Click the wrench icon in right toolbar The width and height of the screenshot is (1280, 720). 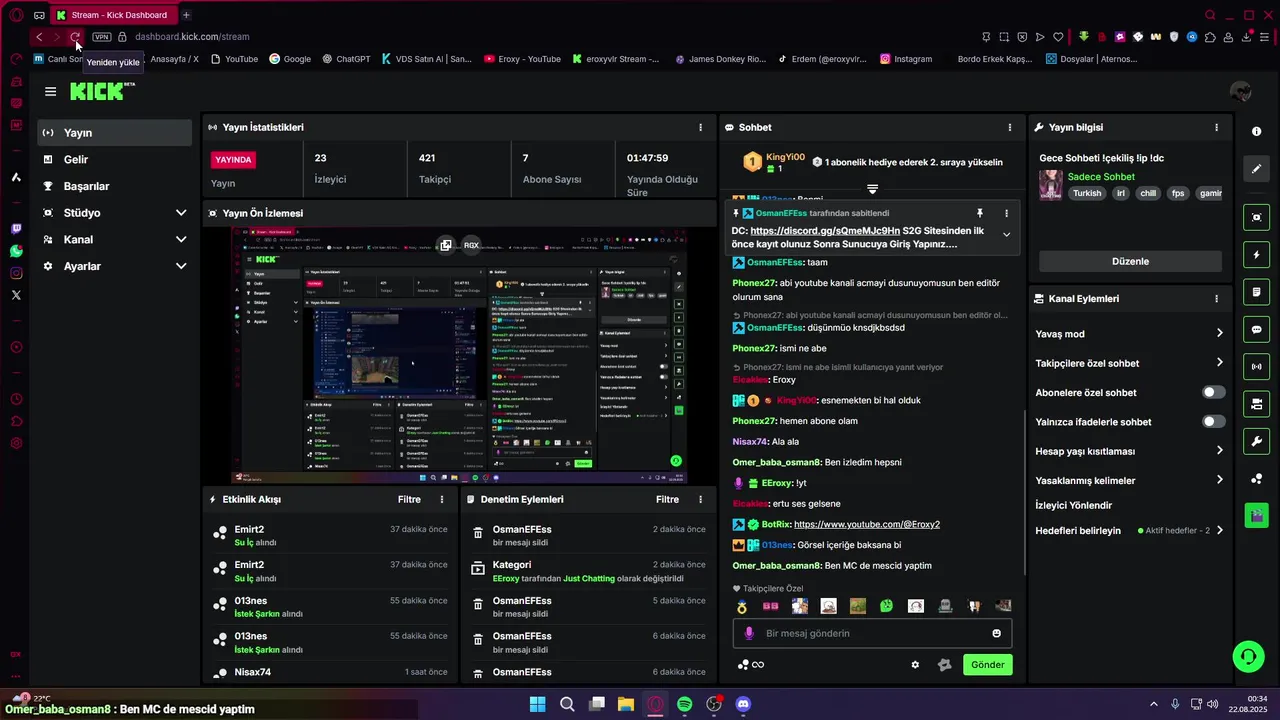pyautogui.click(x=1257, y=441)
